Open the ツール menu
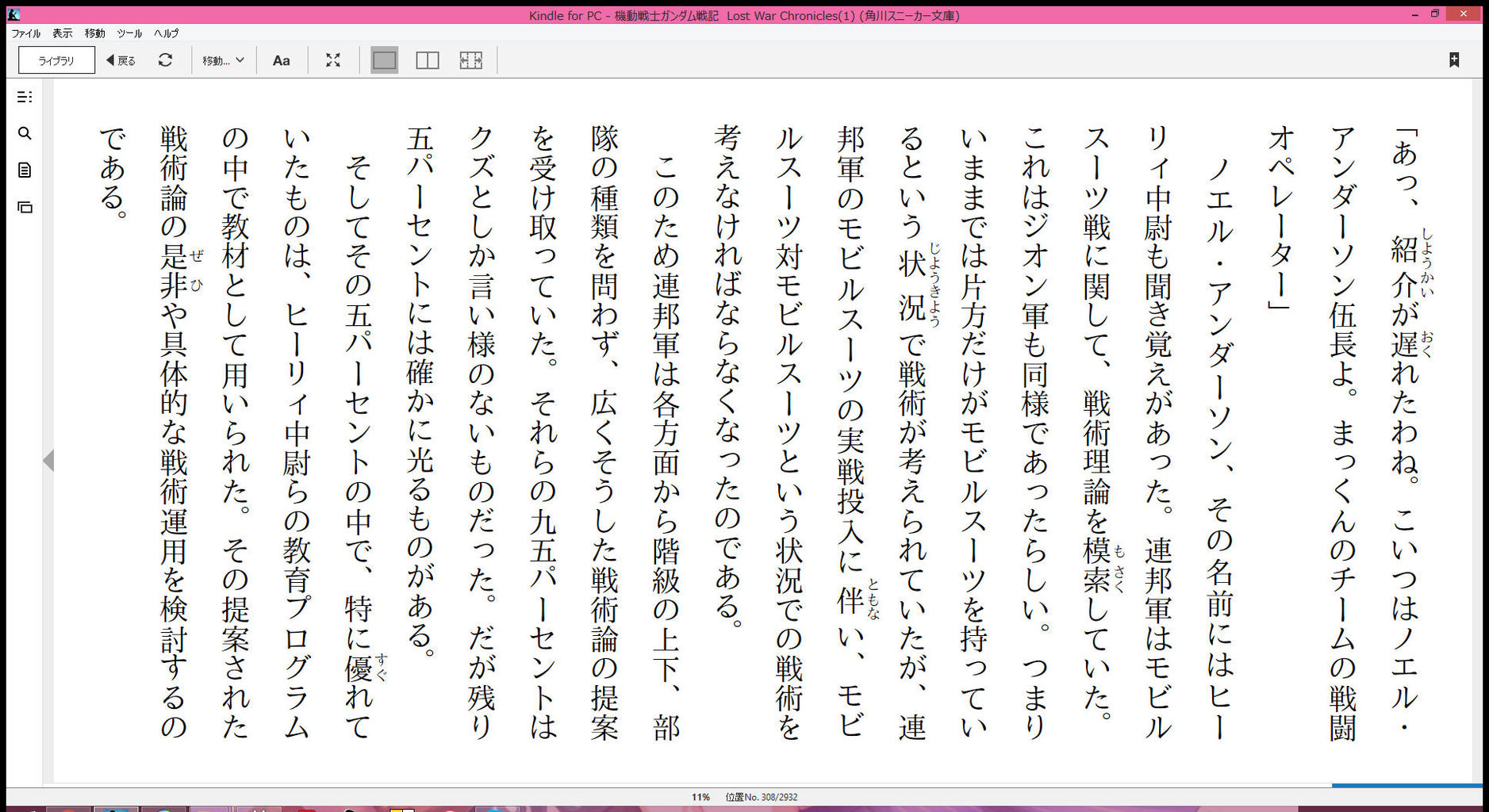The height and width of the screenshot is (812, 1489). pyautogui.click(x=129, y=33)
